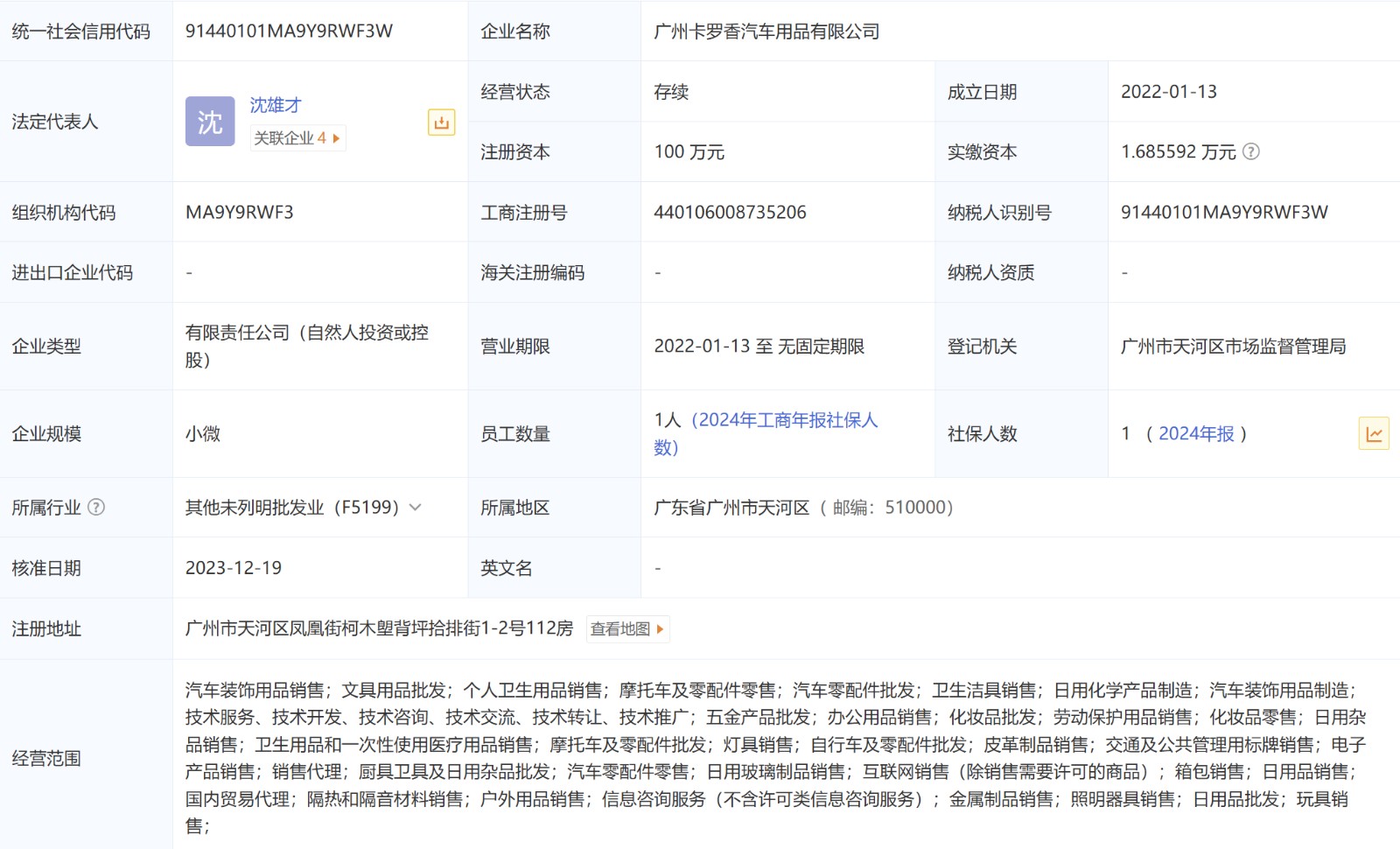
Task: Expand 关联企业 4 related companies
Action: [x=297, y=138]
